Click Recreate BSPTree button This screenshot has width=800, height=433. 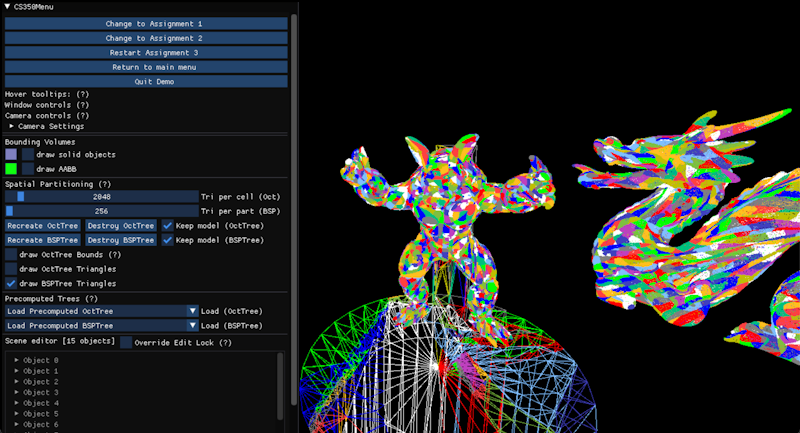click(x=43, y=240)
